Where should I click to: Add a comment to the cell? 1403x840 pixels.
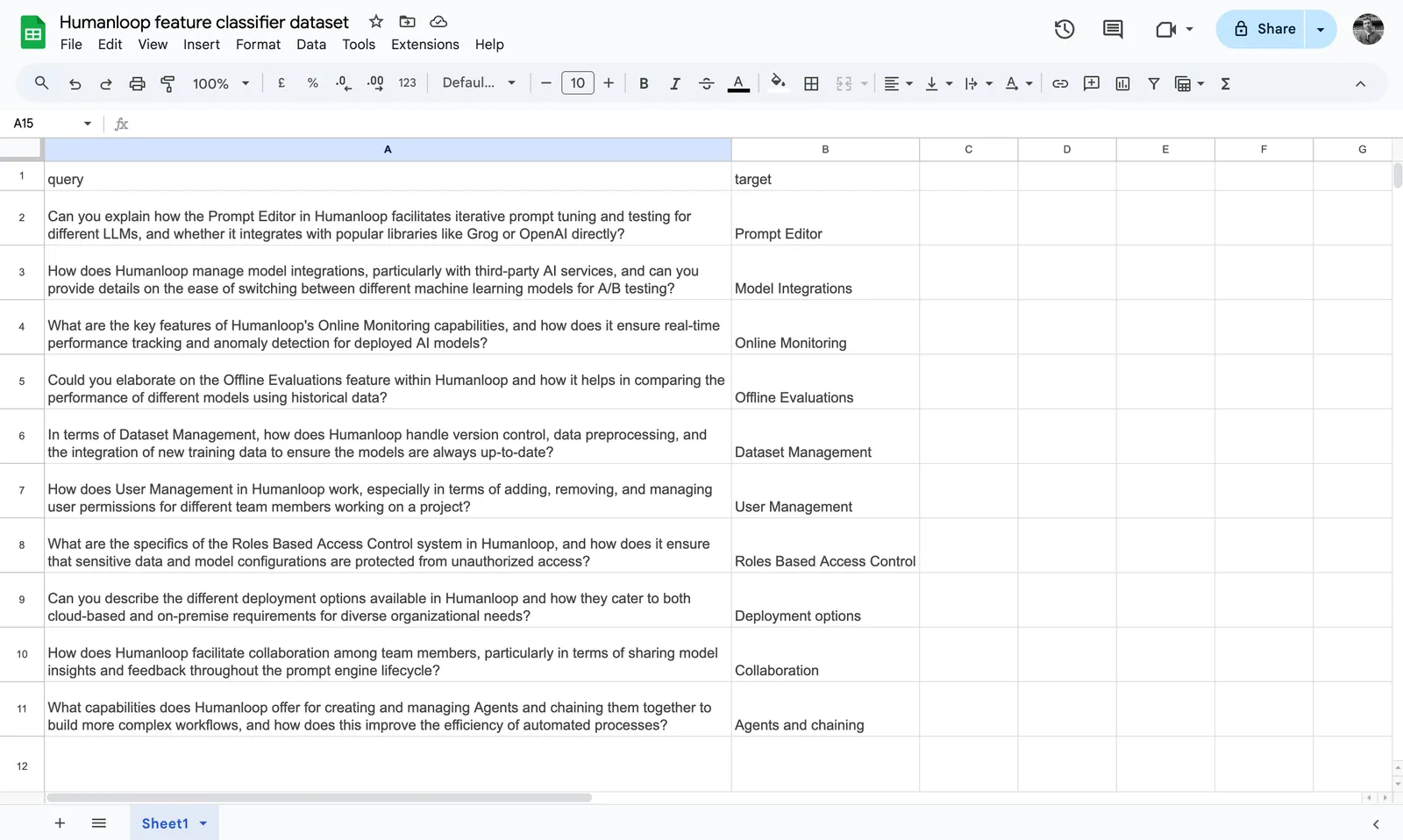click(1092, 83)
